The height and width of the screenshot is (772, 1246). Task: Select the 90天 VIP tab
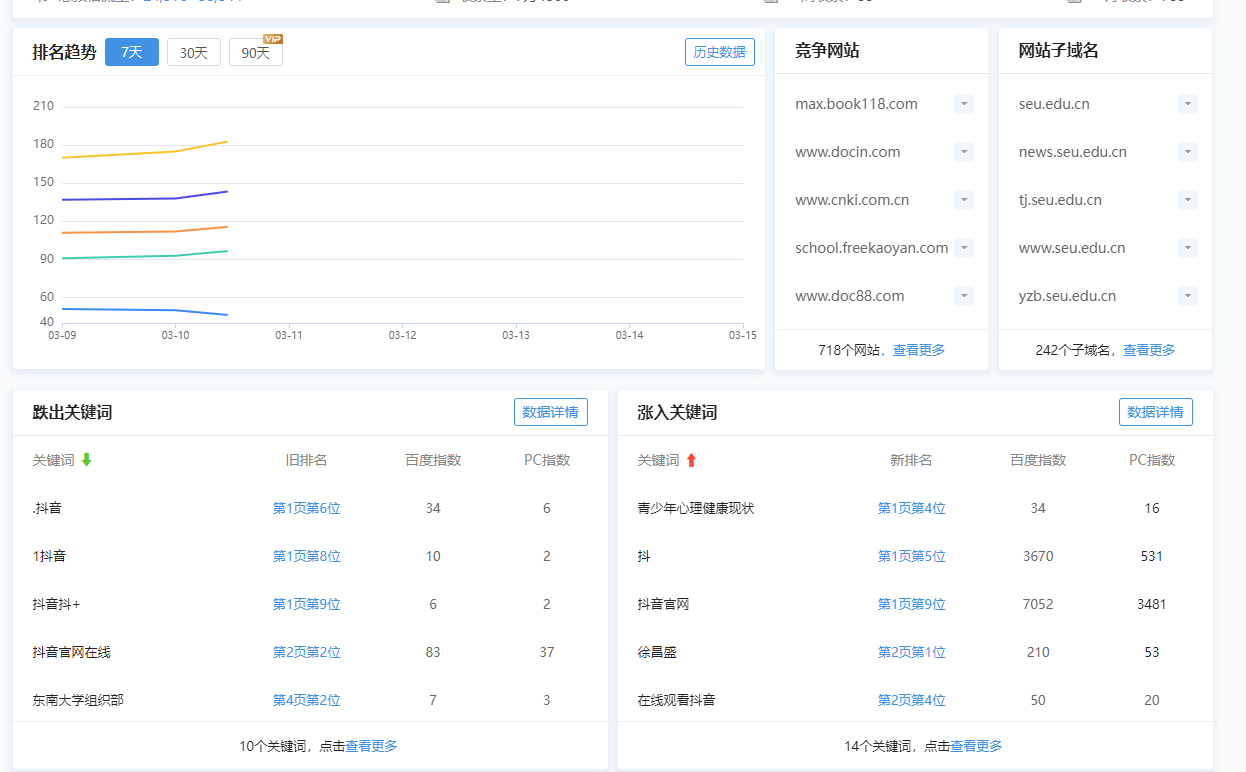256,52
